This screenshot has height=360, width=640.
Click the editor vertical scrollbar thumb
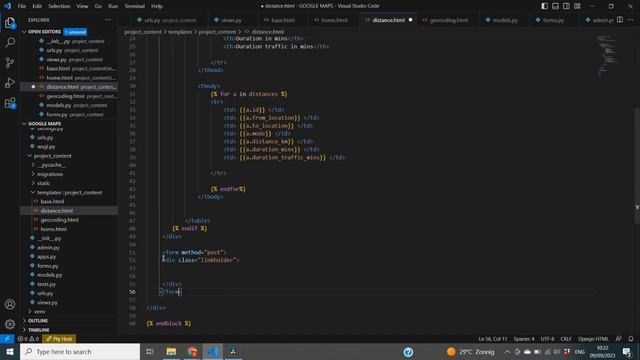coord(637,165)
